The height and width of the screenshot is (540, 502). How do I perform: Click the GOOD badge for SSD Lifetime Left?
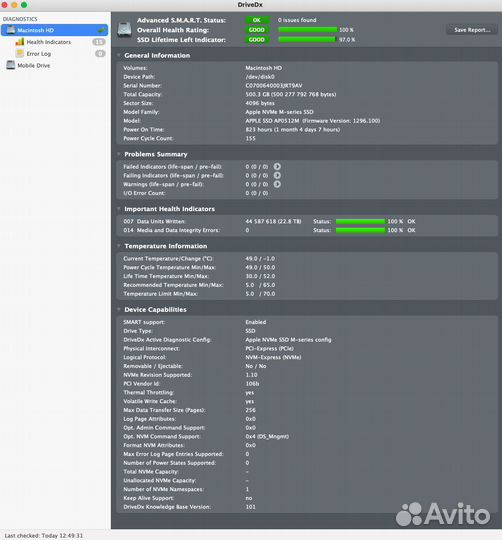[257, 40]
